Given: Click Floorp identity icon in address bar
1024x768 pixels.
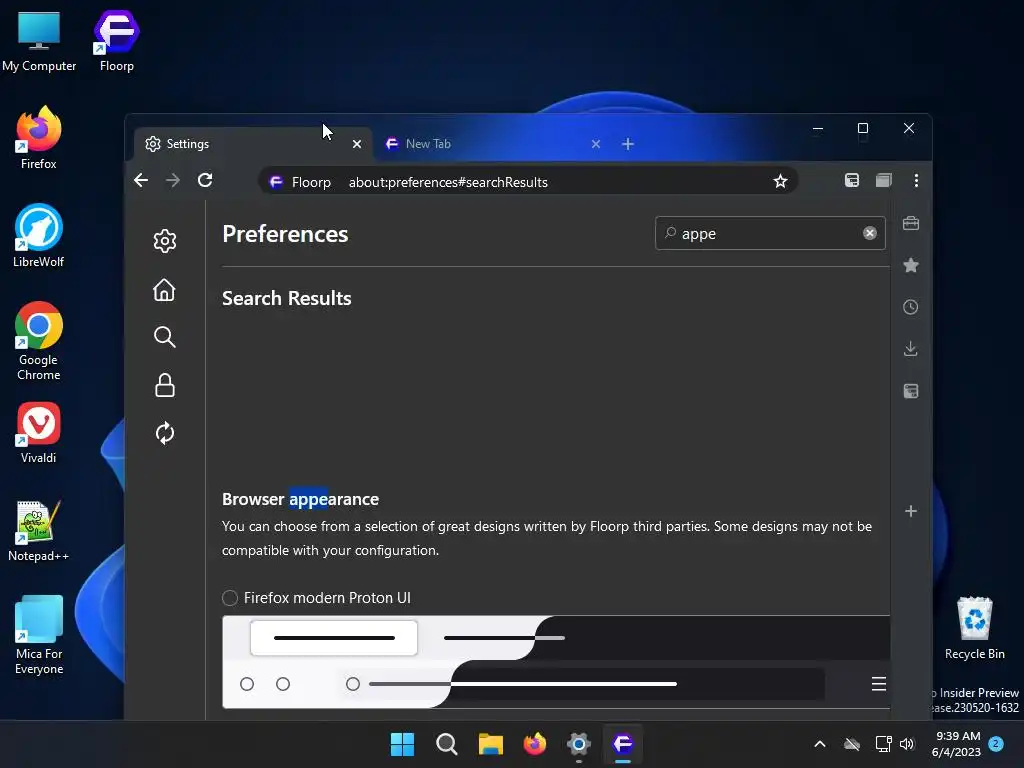Looking at the screenshot, I should coord(276,182).
